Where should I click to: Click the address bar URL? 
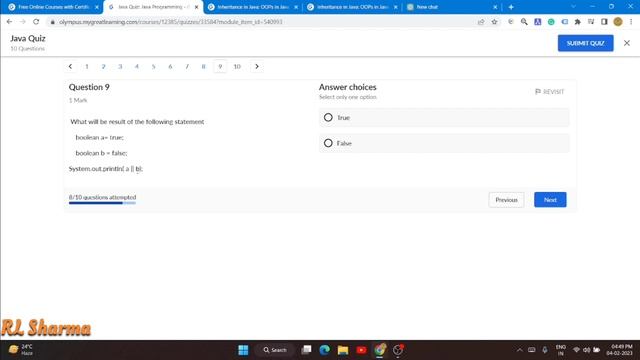(171, 22)
